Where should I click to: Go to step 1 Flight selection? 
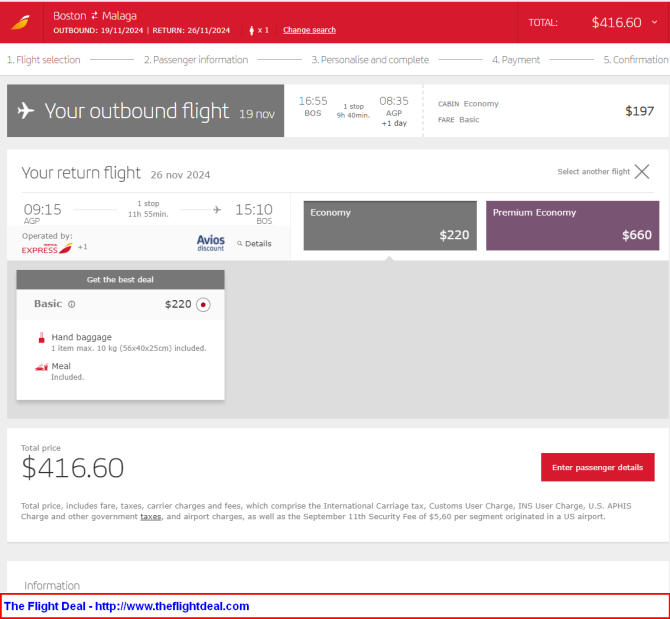(x=44, y=60)
